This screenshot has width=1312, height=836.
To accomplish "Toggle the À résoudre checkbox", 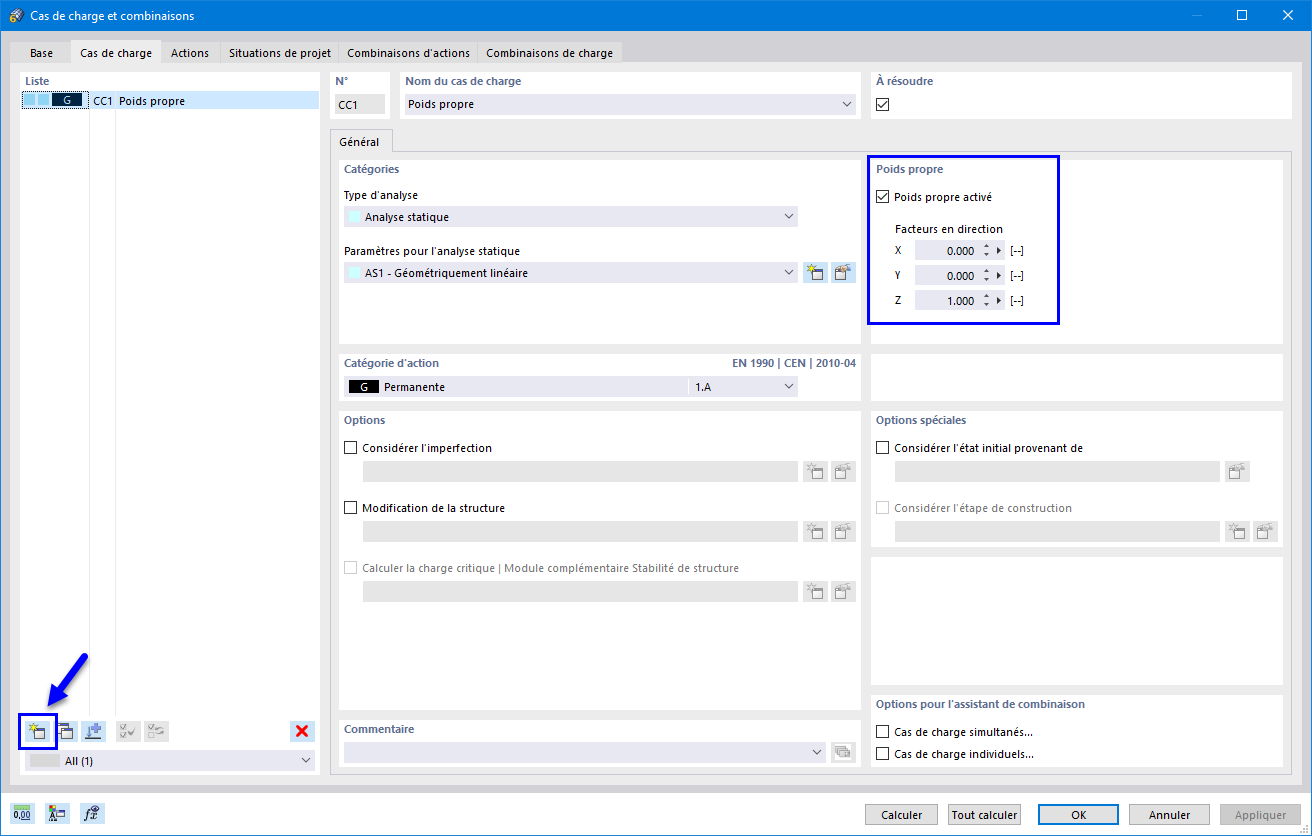I will coord(882,104).
